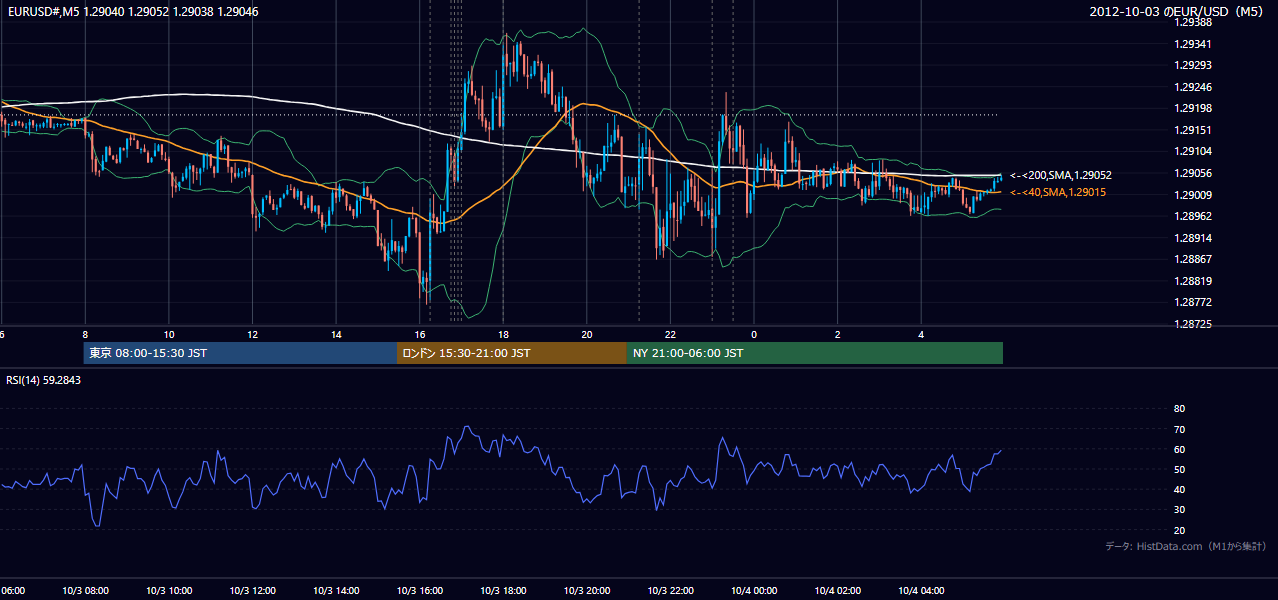Click price axis label 1.29151
This screenshot has width=1278, height=600.
pyautogui.click(x=1195, y=130)
